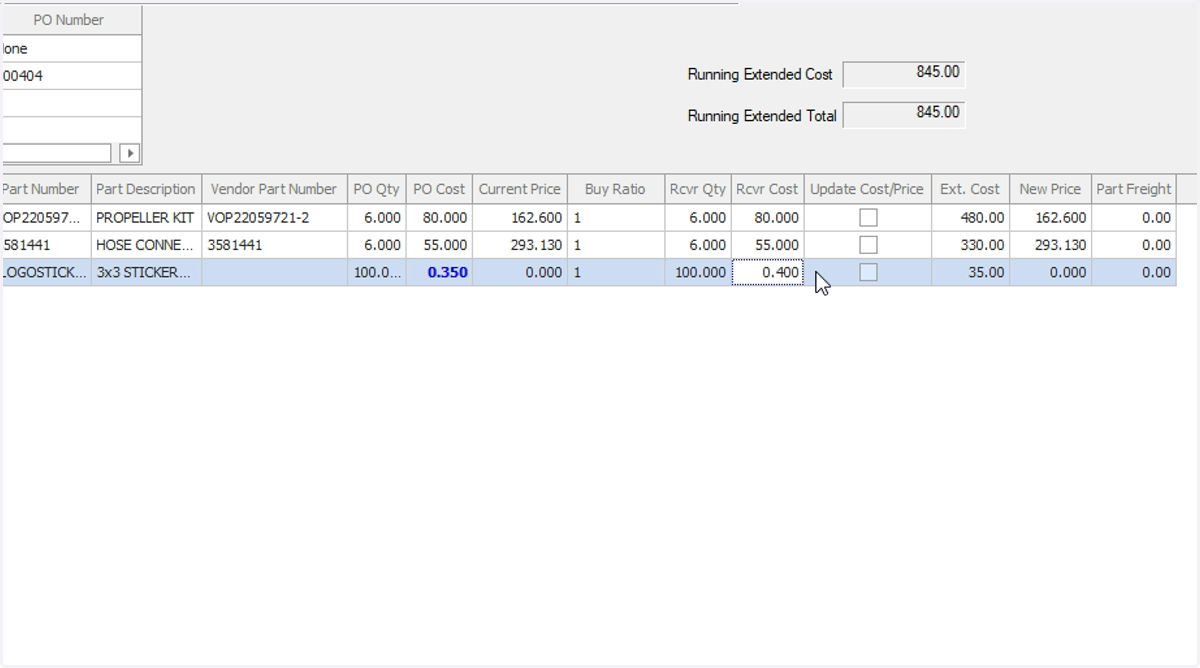Click the New Price column header
The height and width of the screenshot is (668, 1200).
pyautogui.click(x=1050, y=189)
